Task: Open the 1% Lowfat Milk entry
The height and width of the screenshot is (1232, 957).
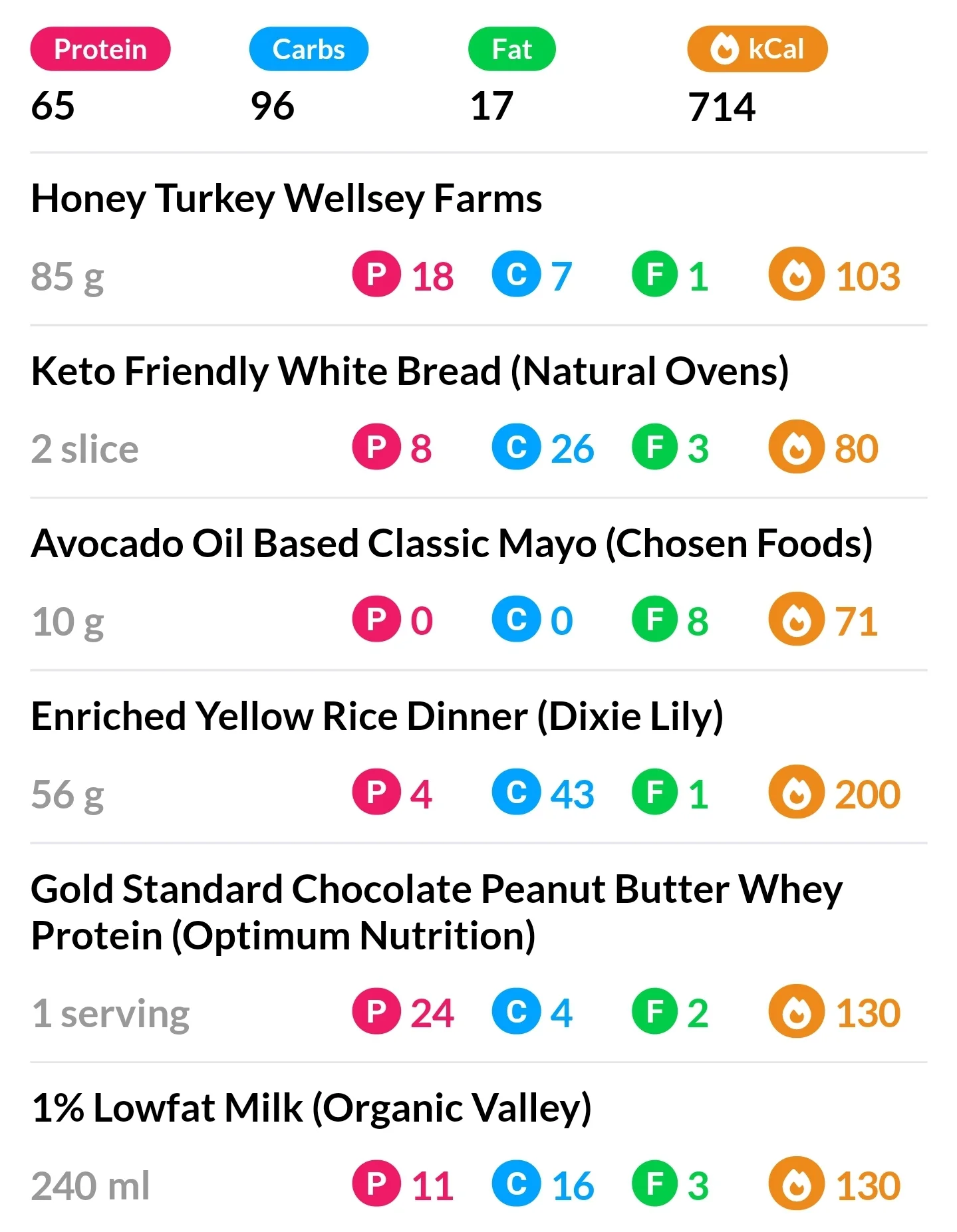Action: click(311, 1108)
